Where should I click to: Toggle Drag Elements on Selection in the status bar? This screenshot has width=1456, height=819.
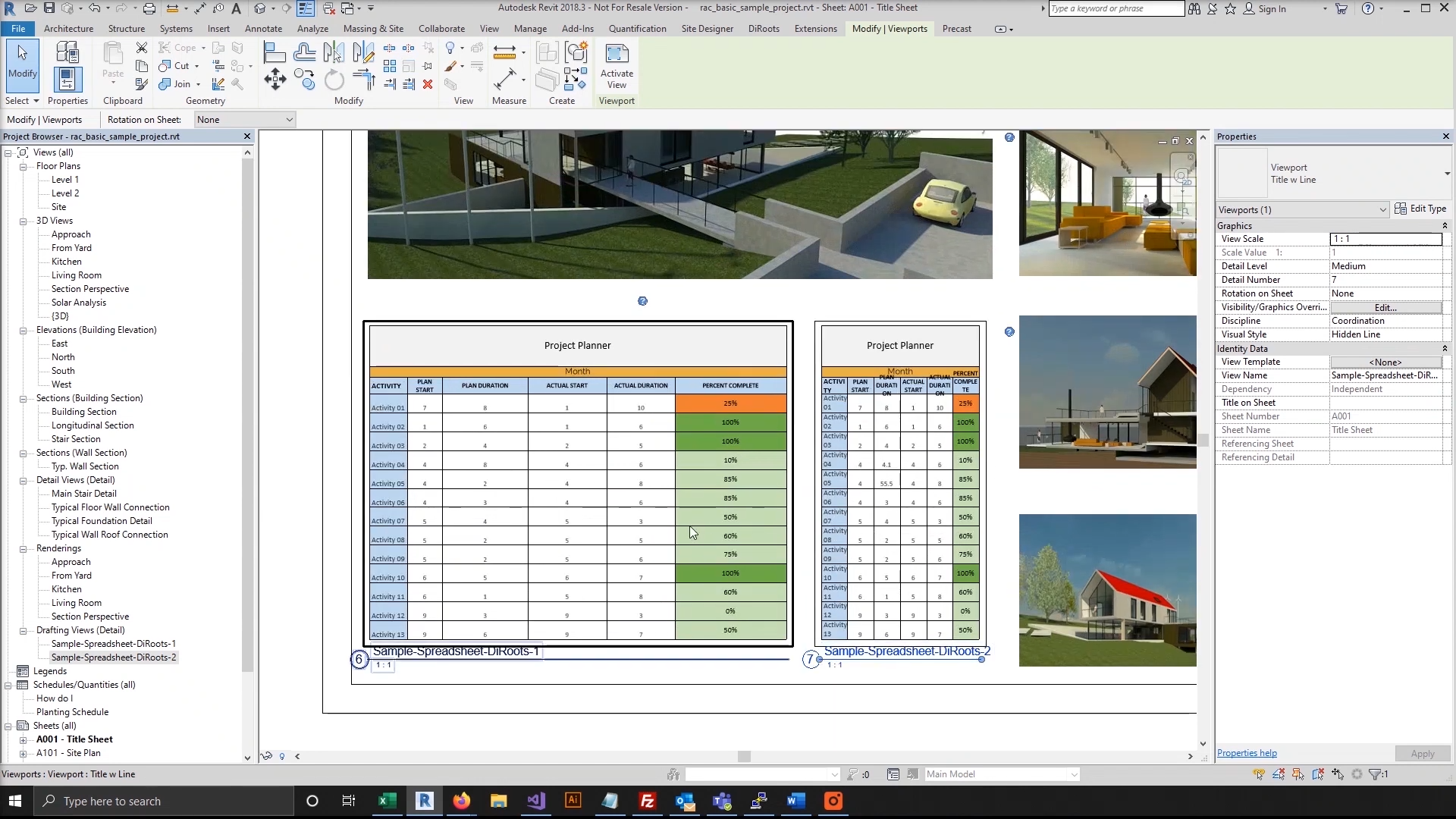coord(1338,774)
